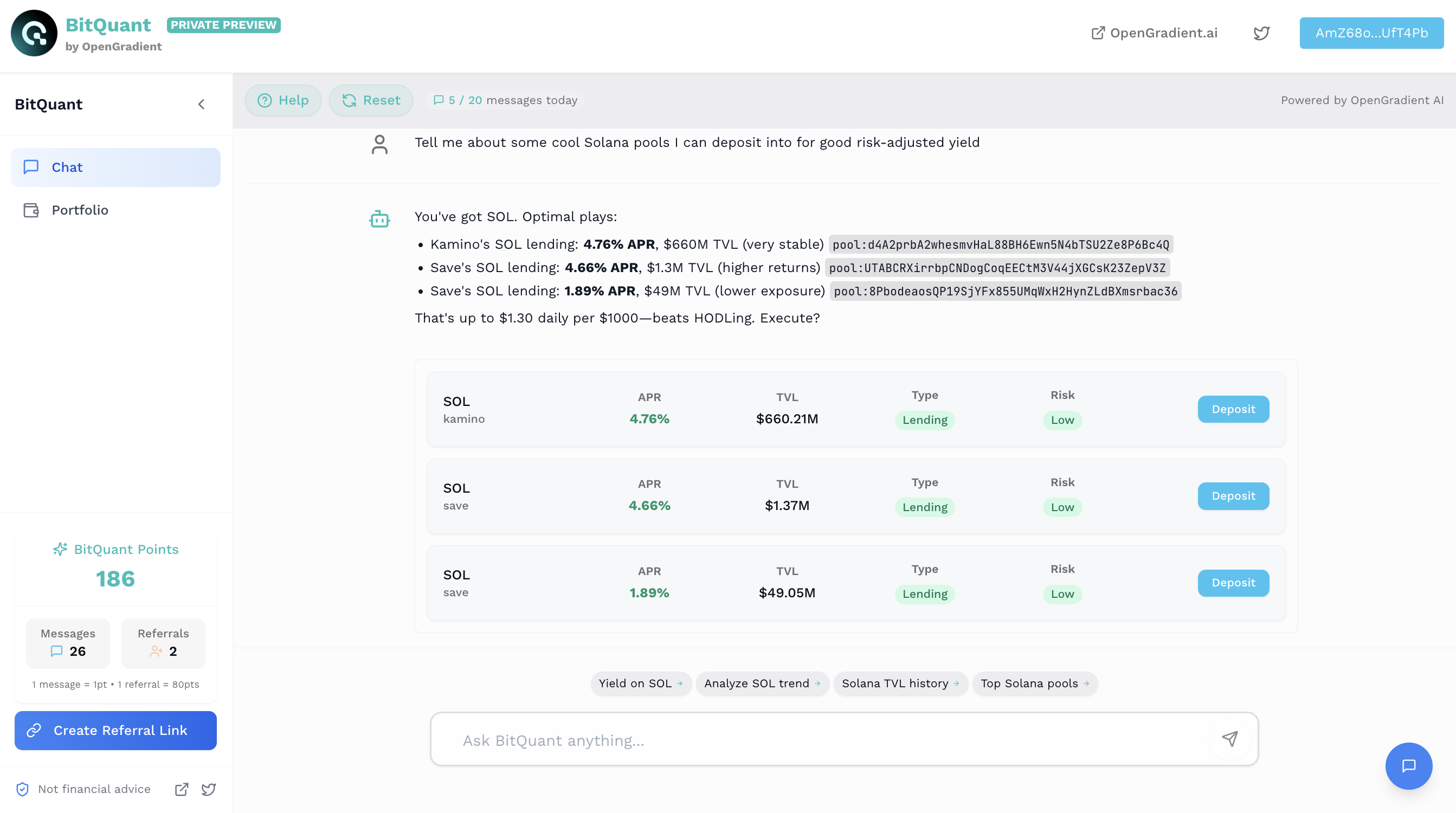Select the Top Solana pools suggestion

point(1034,683)
